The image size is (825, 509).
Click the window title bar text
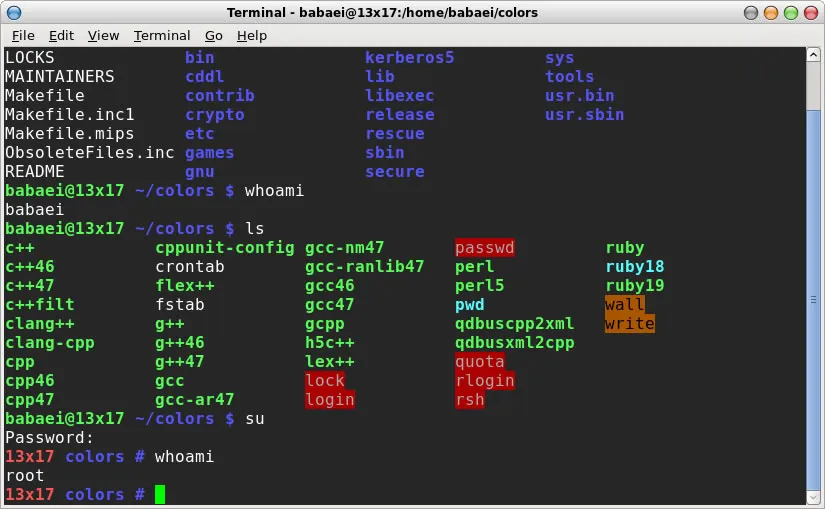tap(382, 12)
